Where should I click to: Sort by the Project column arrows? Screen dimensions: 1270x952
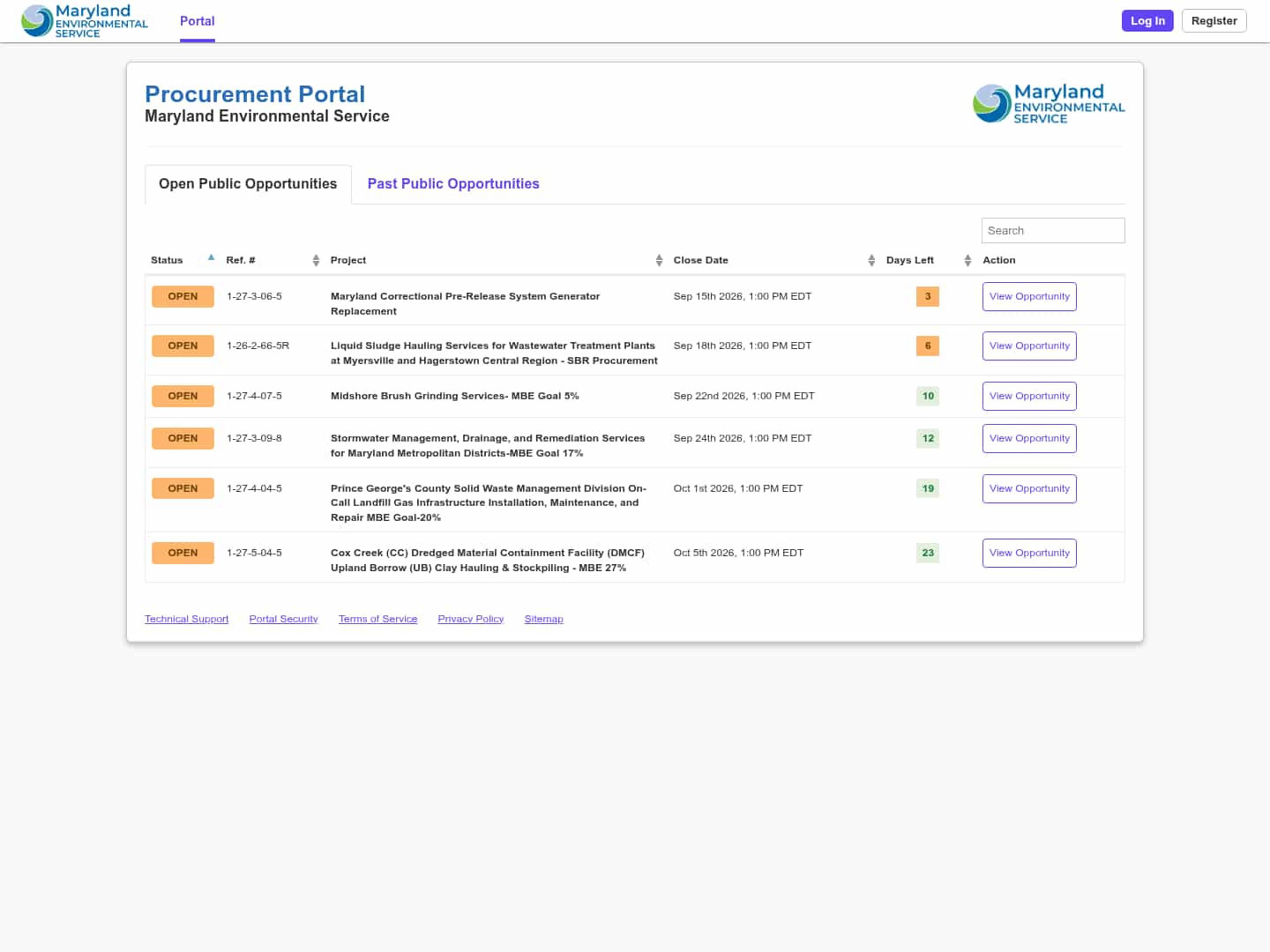pyautogui.click(x=659, y=260)
